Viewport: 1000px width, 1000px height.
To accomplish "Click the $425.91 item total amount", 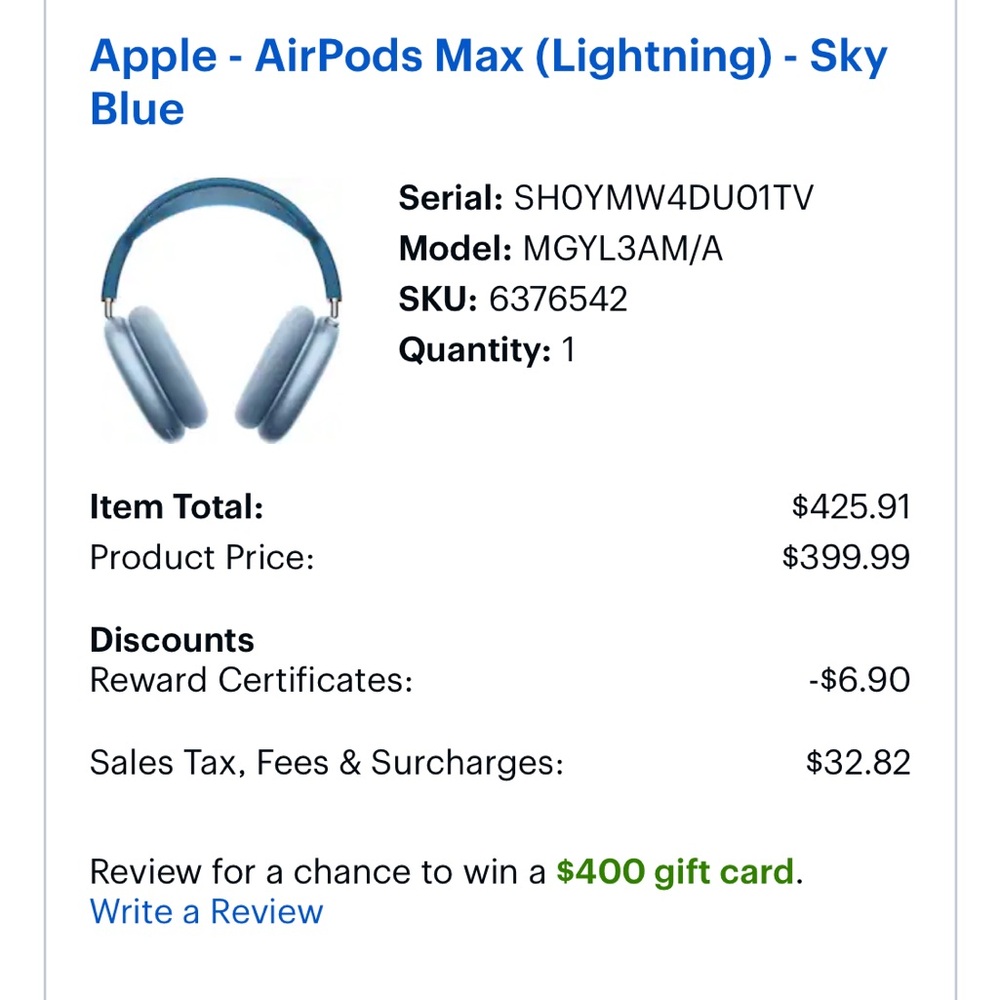I will [852, 506].
